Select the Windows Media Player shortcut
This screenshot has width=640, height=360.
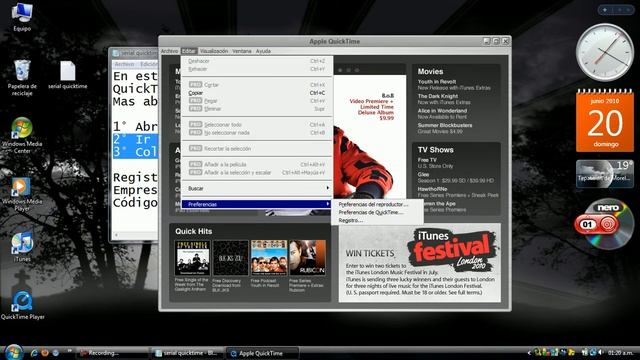coord(21,194)
